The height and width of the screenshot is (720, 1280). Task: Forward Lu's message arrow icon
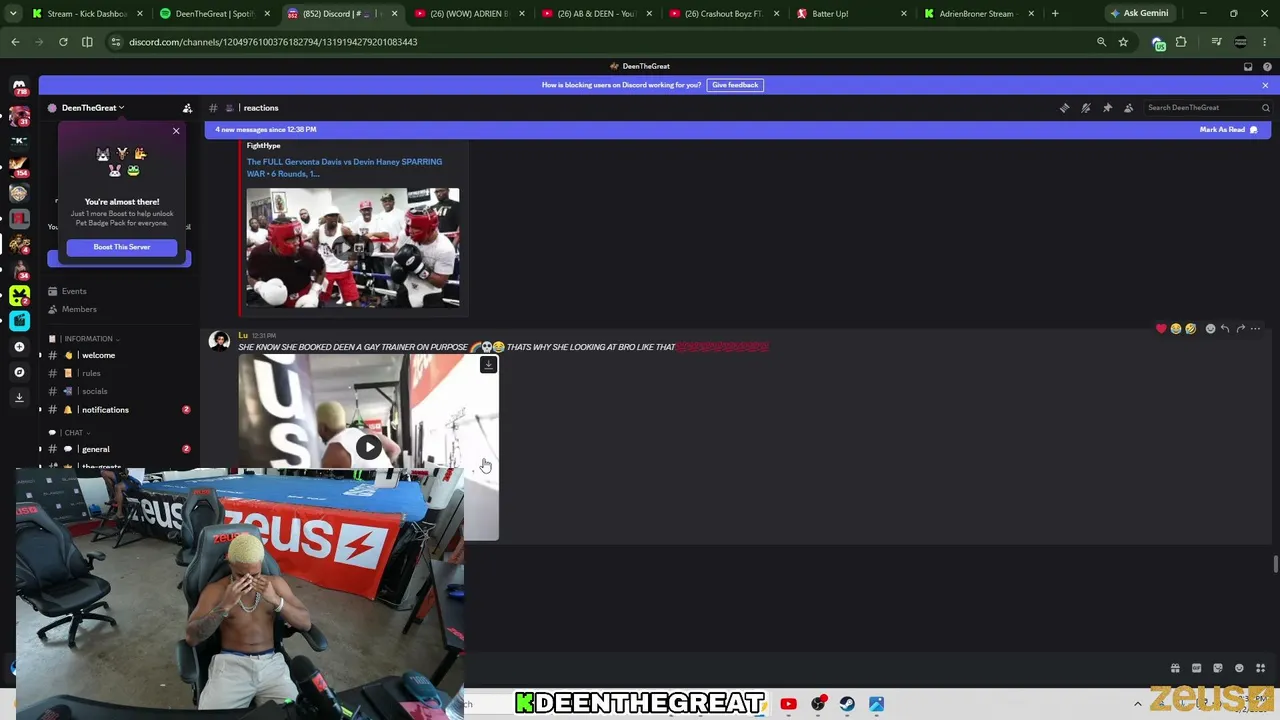[x=1241, y=329]
